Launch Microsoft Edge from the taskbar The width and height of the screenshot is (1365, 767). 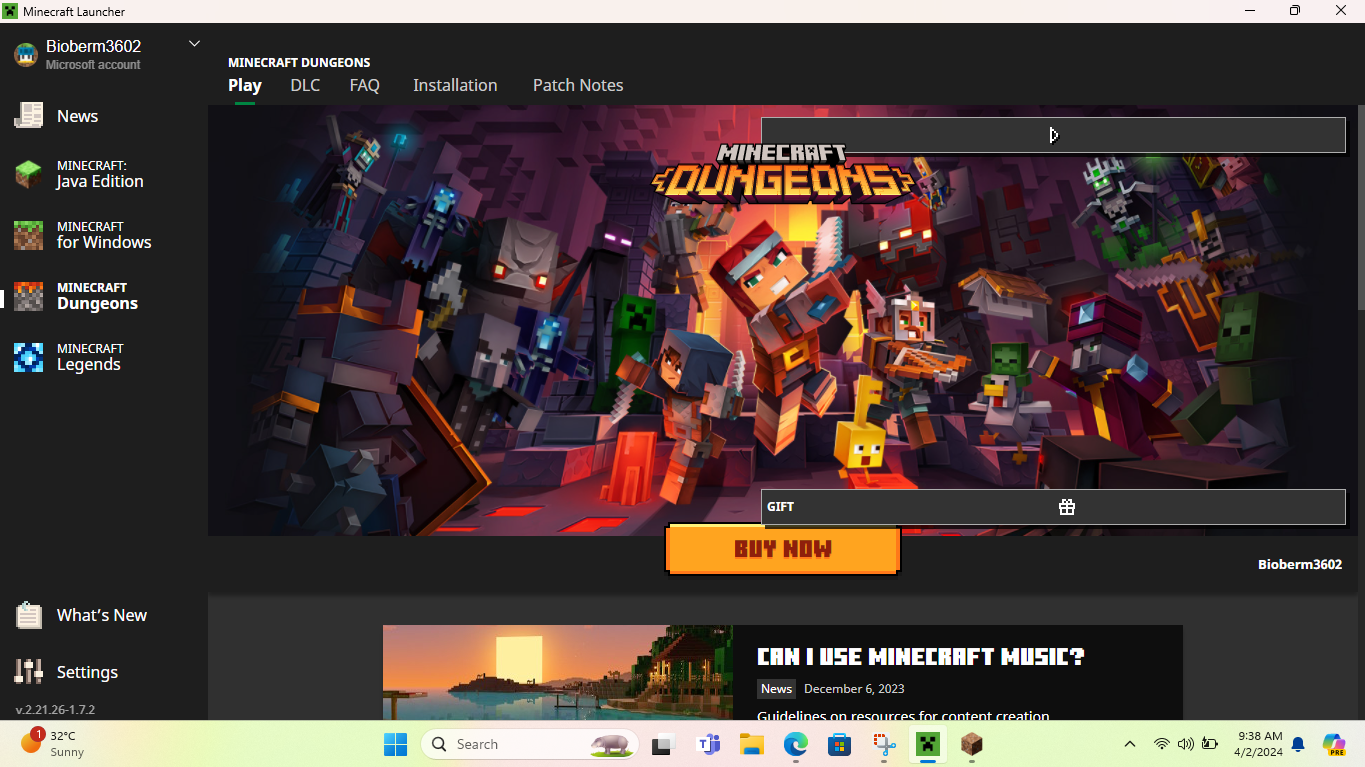(x=796, y=744)
